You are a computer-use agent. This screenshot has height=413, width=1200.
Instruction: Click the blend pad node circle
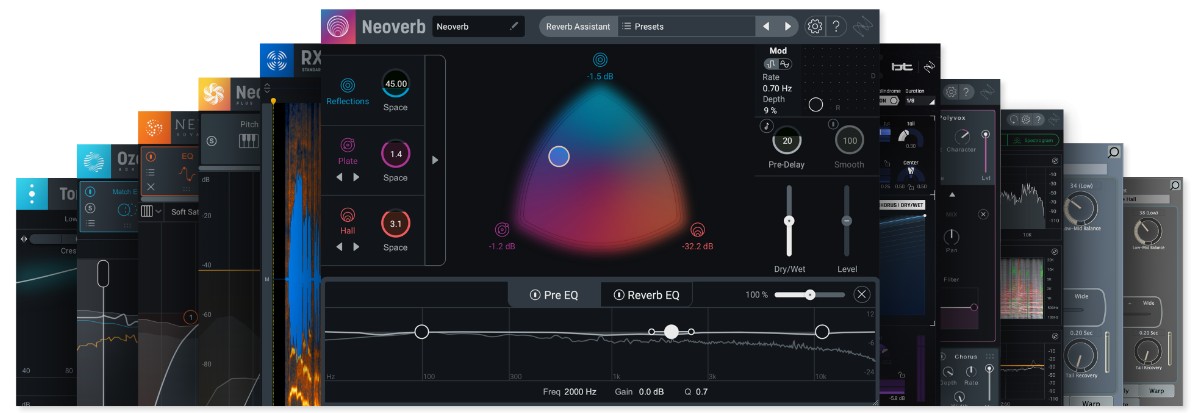point(559,155)
